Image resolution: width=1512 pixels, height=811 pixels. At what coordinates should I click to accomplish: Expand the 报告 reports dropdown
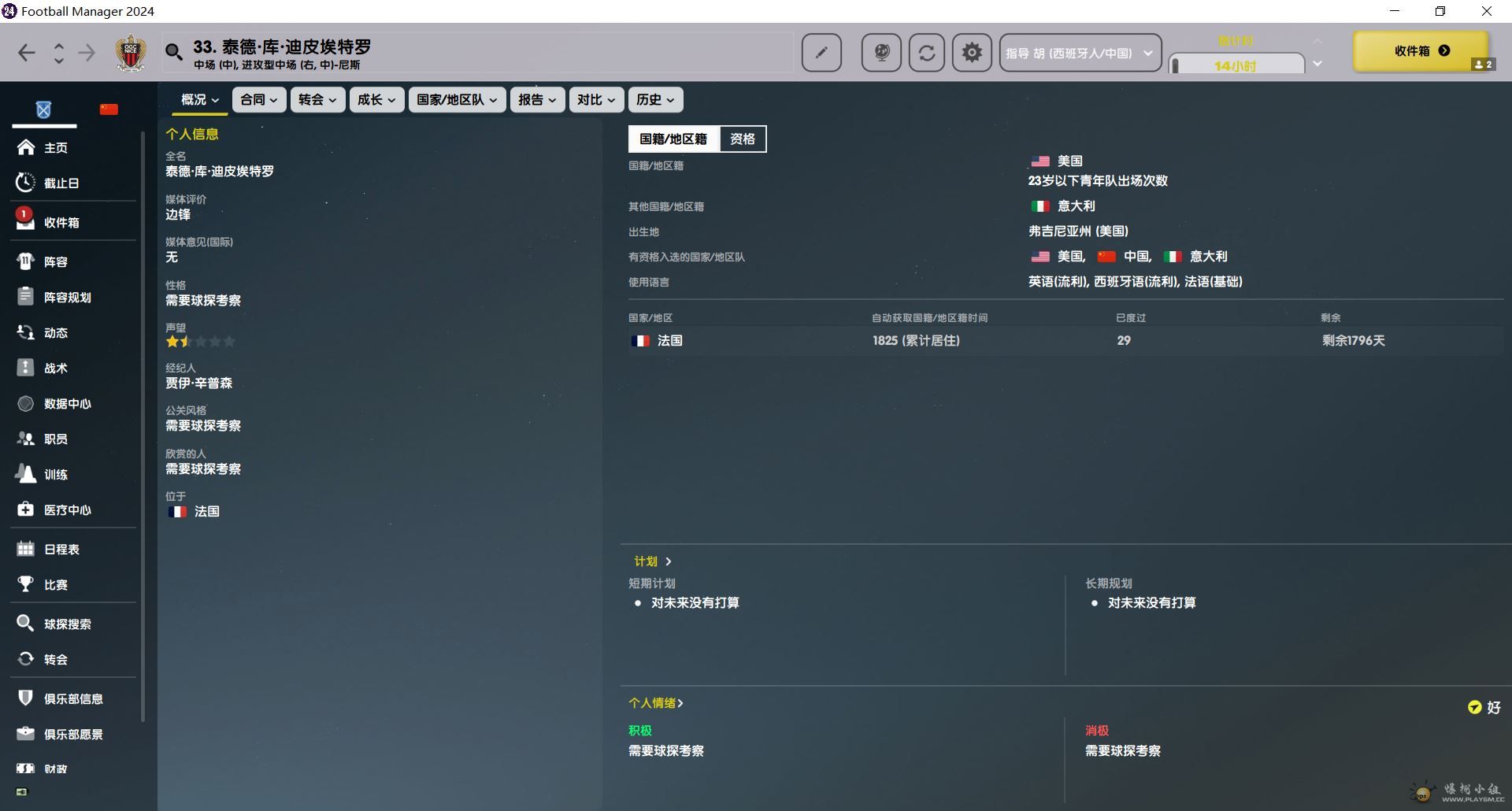537,99
